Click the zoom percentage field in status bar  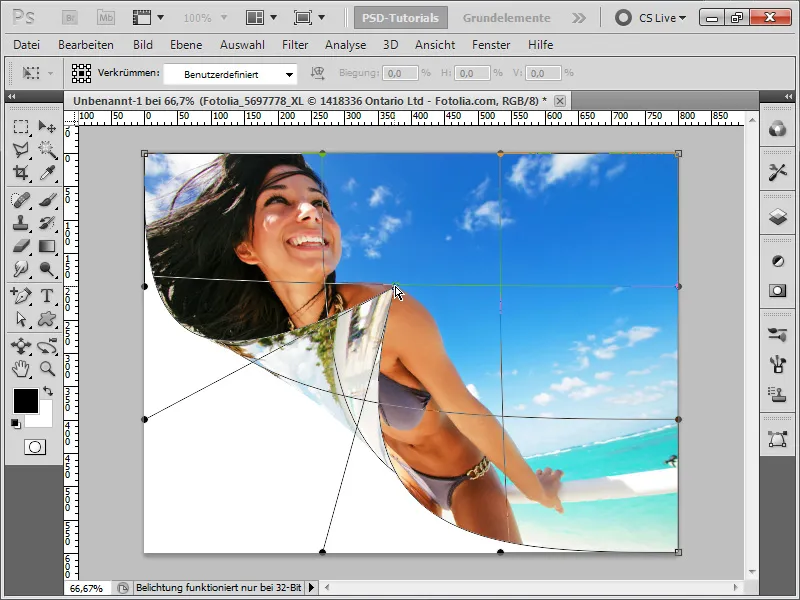86,588
